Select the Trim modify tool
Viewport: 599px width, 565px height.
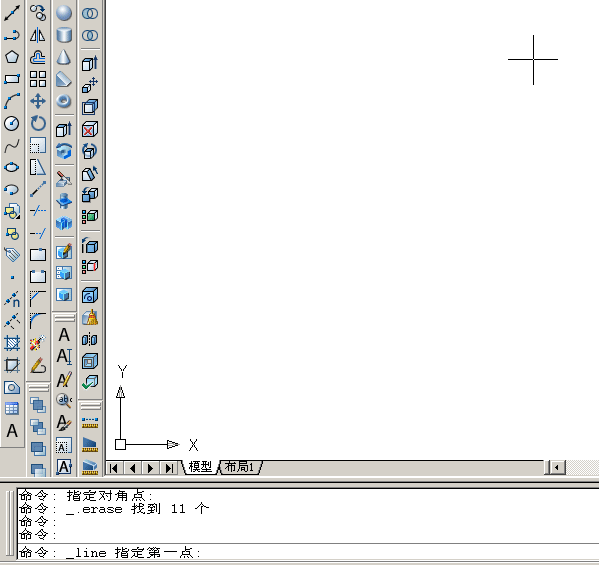tap(38, 211)
